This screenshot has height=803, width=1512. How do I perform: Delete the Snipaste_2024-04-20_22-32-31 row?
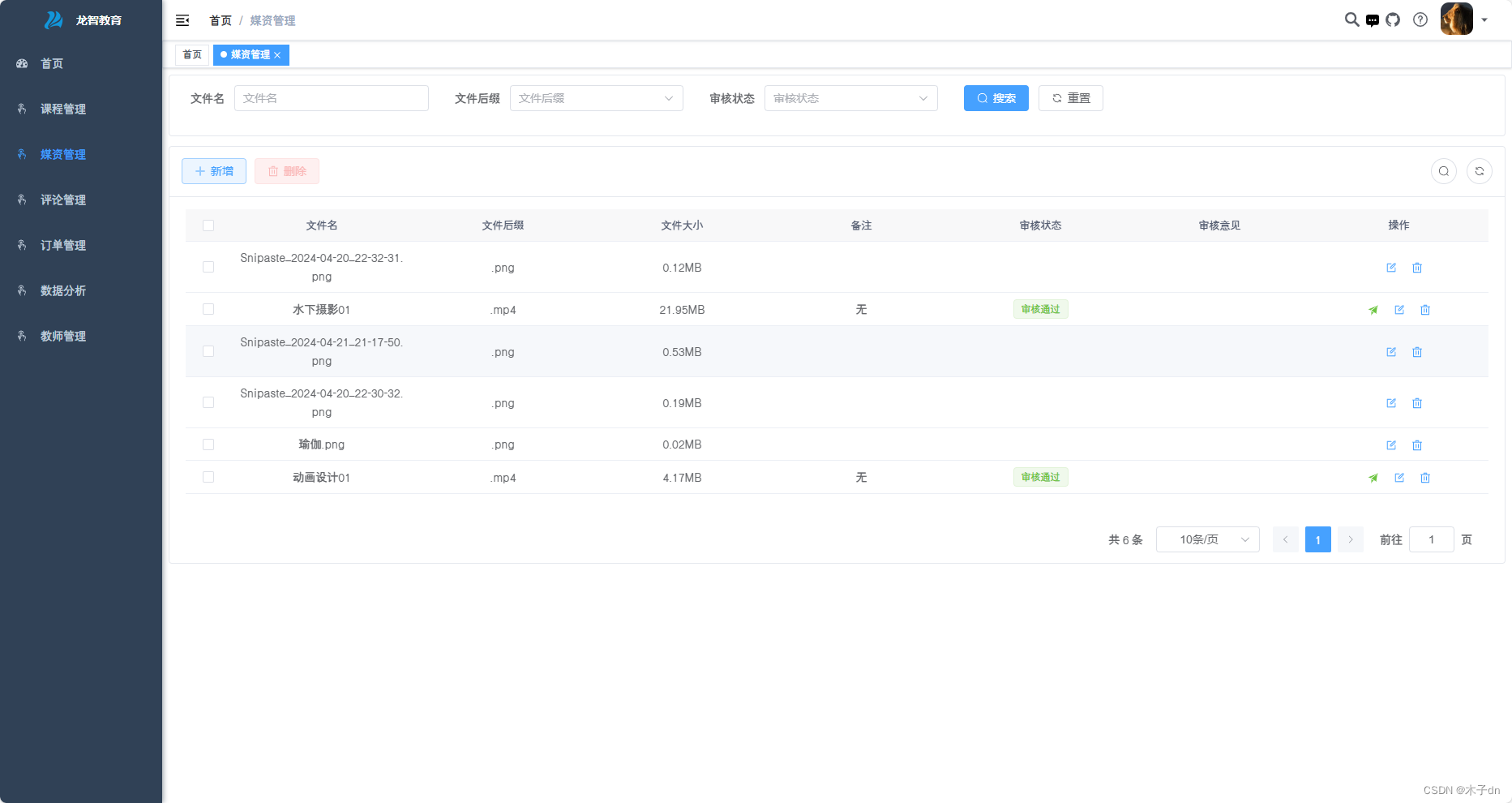(x=1417, y=268)
